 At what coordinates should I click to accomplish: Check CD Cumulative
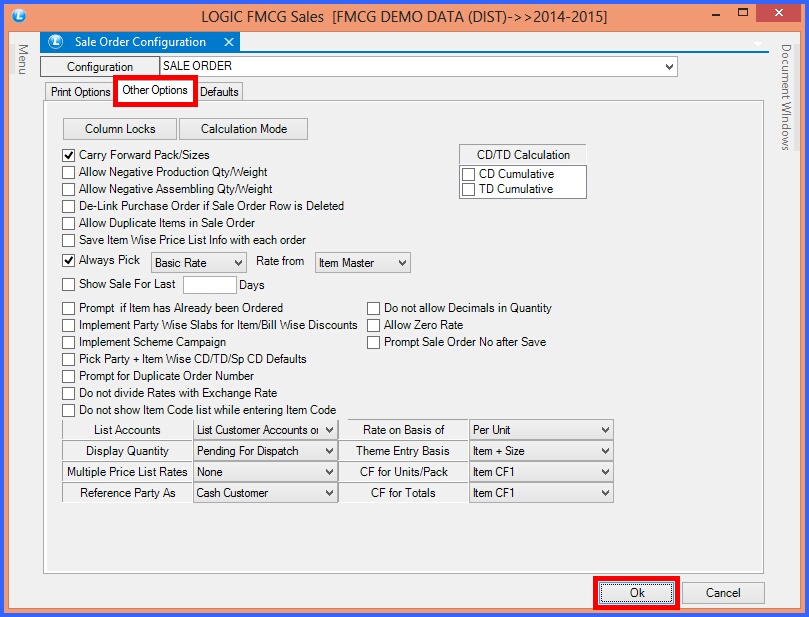[468, 174]
